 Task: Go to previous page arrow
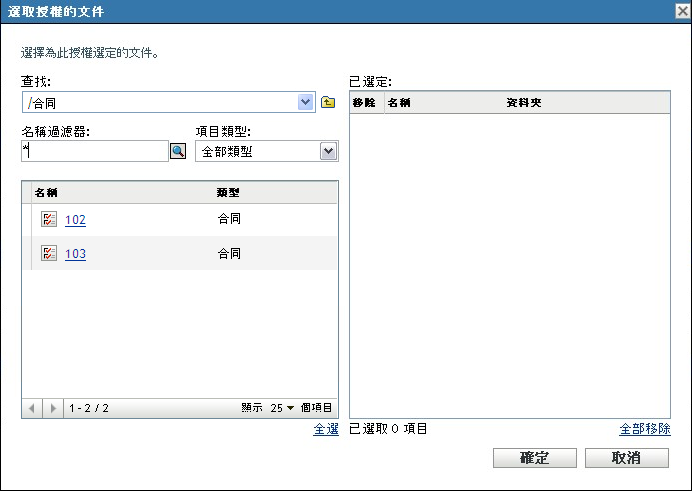tap(32, 408)
